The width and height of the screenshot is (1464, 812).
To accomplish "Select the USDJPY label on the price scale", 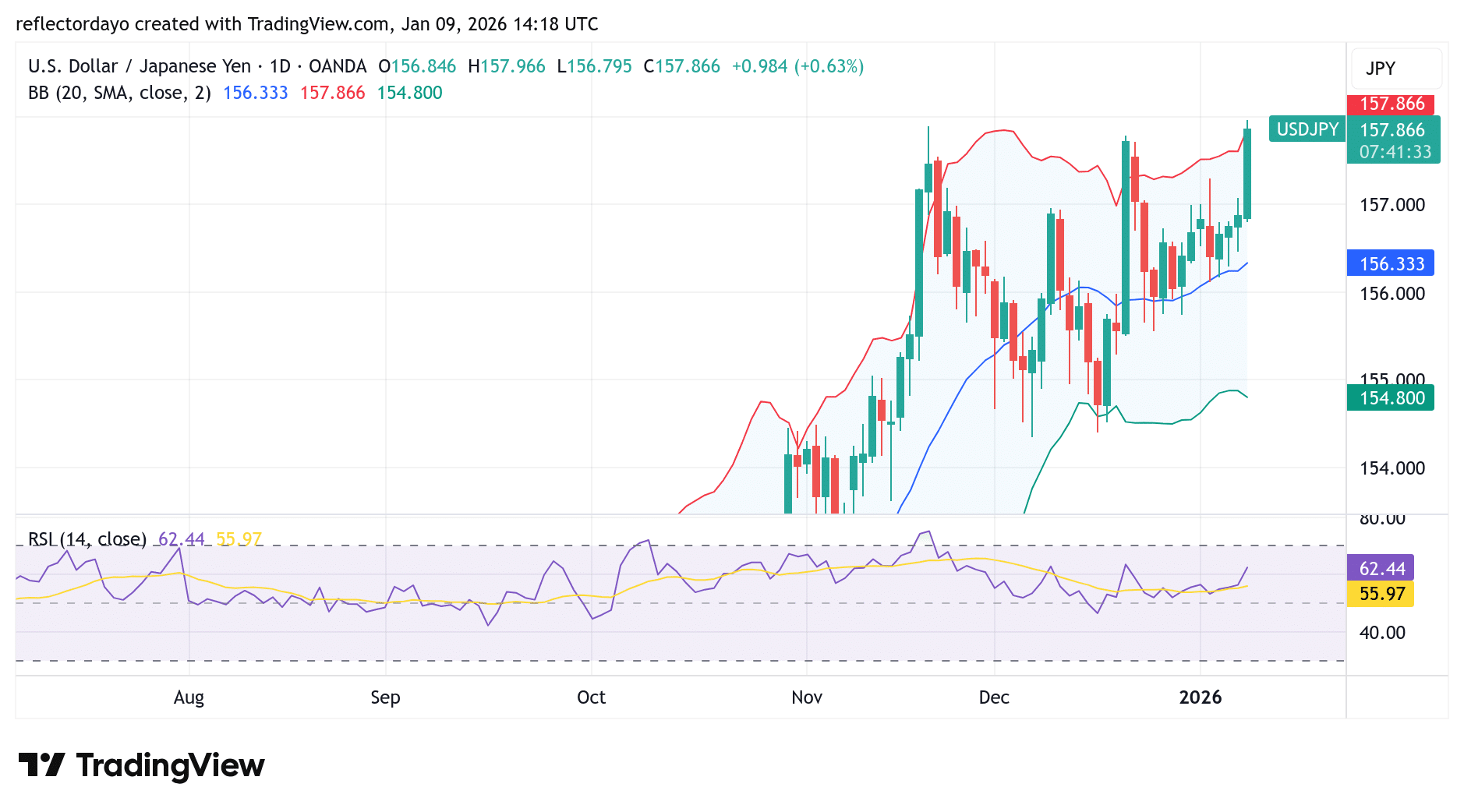I will pyautogui.click(x=1307, y=129).
